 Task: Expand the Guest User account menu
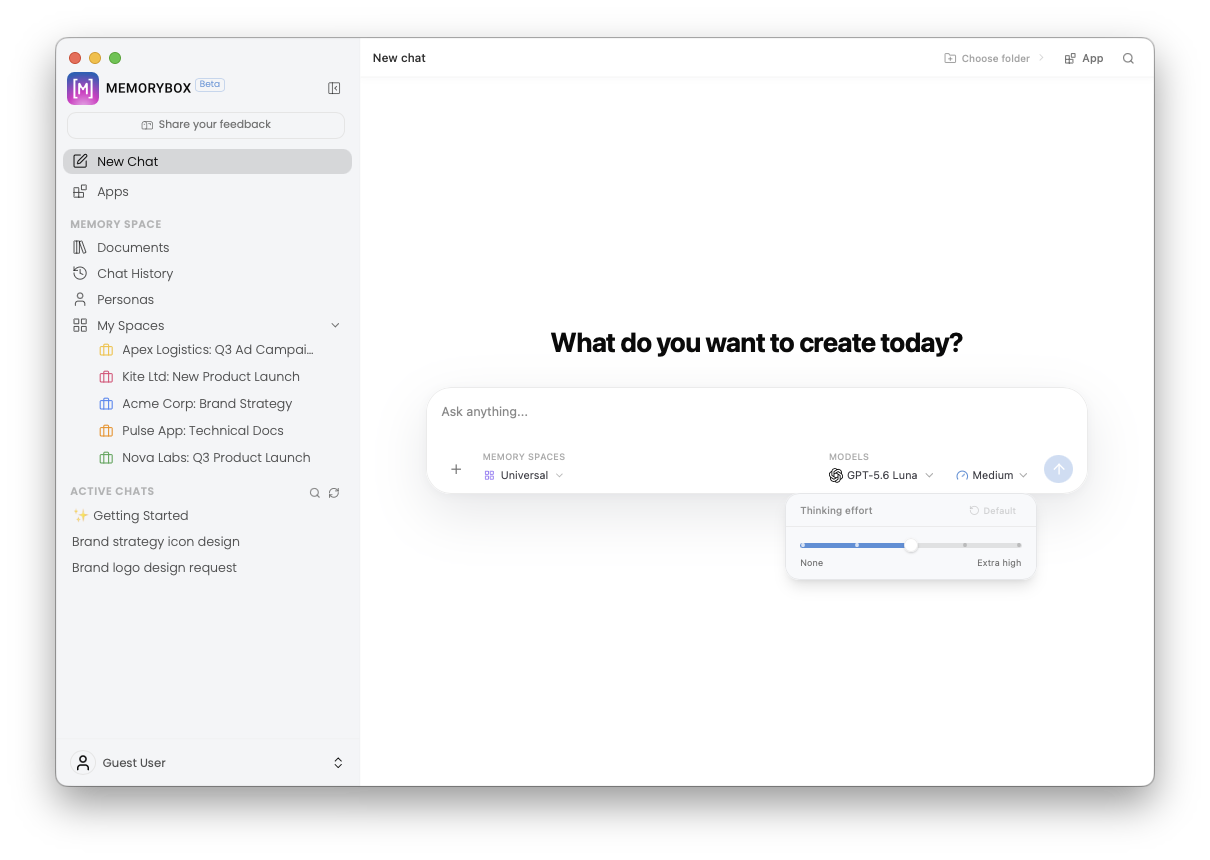tap(338, 763)
